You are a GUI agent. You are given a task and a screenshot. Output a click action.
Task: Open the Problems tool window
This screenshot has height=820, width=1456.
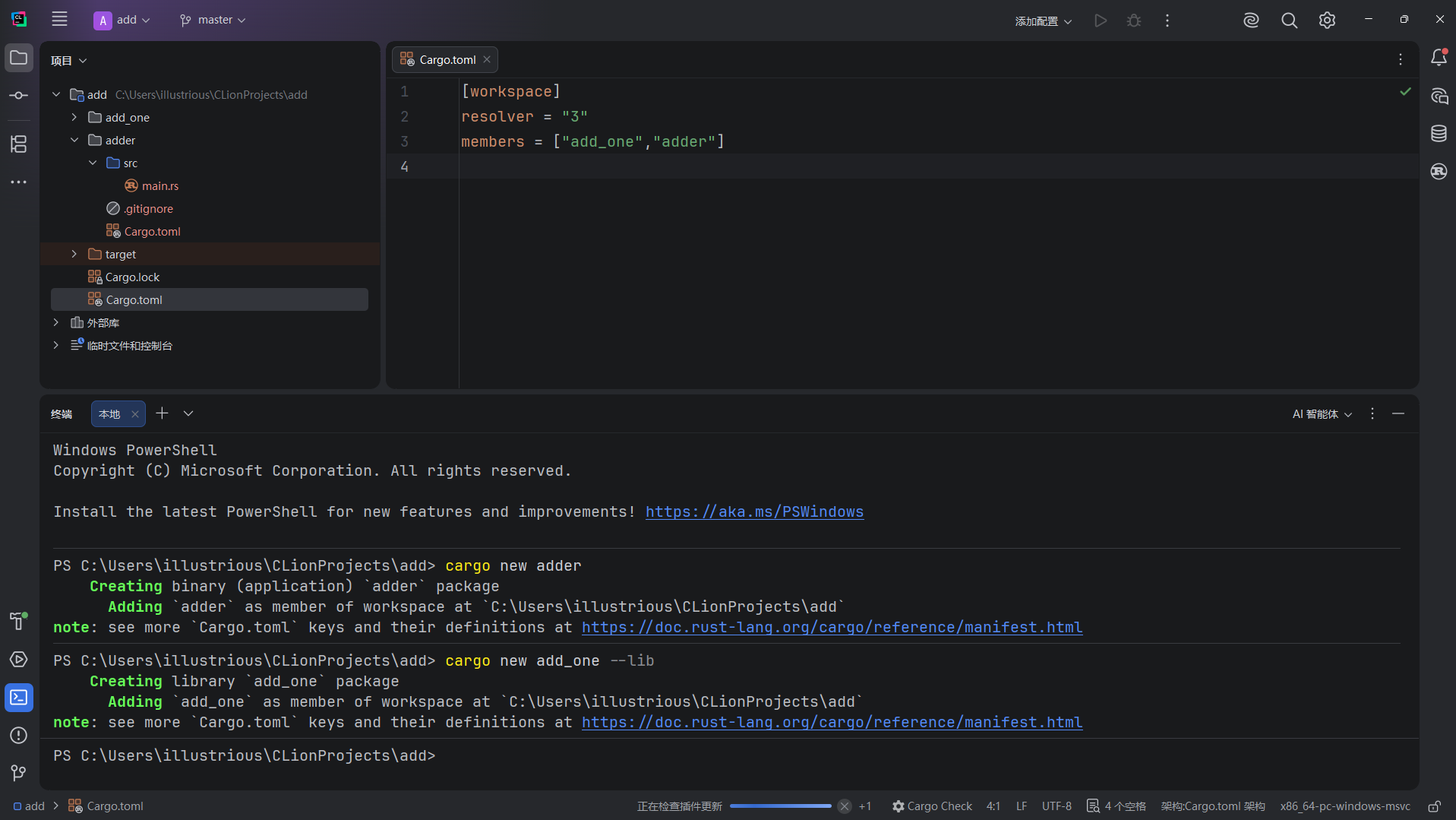pos(19,735)
